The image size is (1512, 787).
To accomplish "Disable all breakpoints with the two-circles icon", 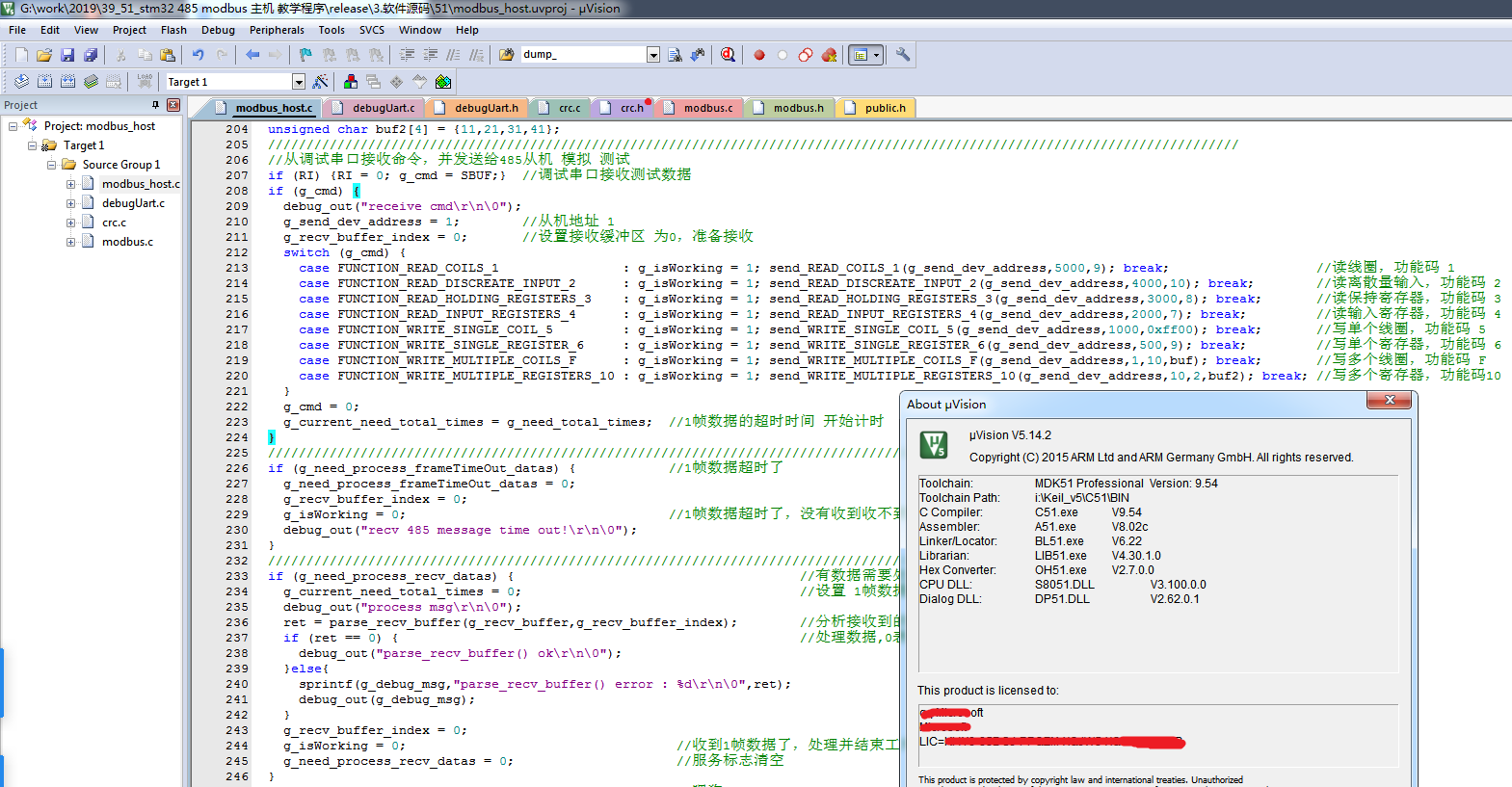I will coord(806,55).
